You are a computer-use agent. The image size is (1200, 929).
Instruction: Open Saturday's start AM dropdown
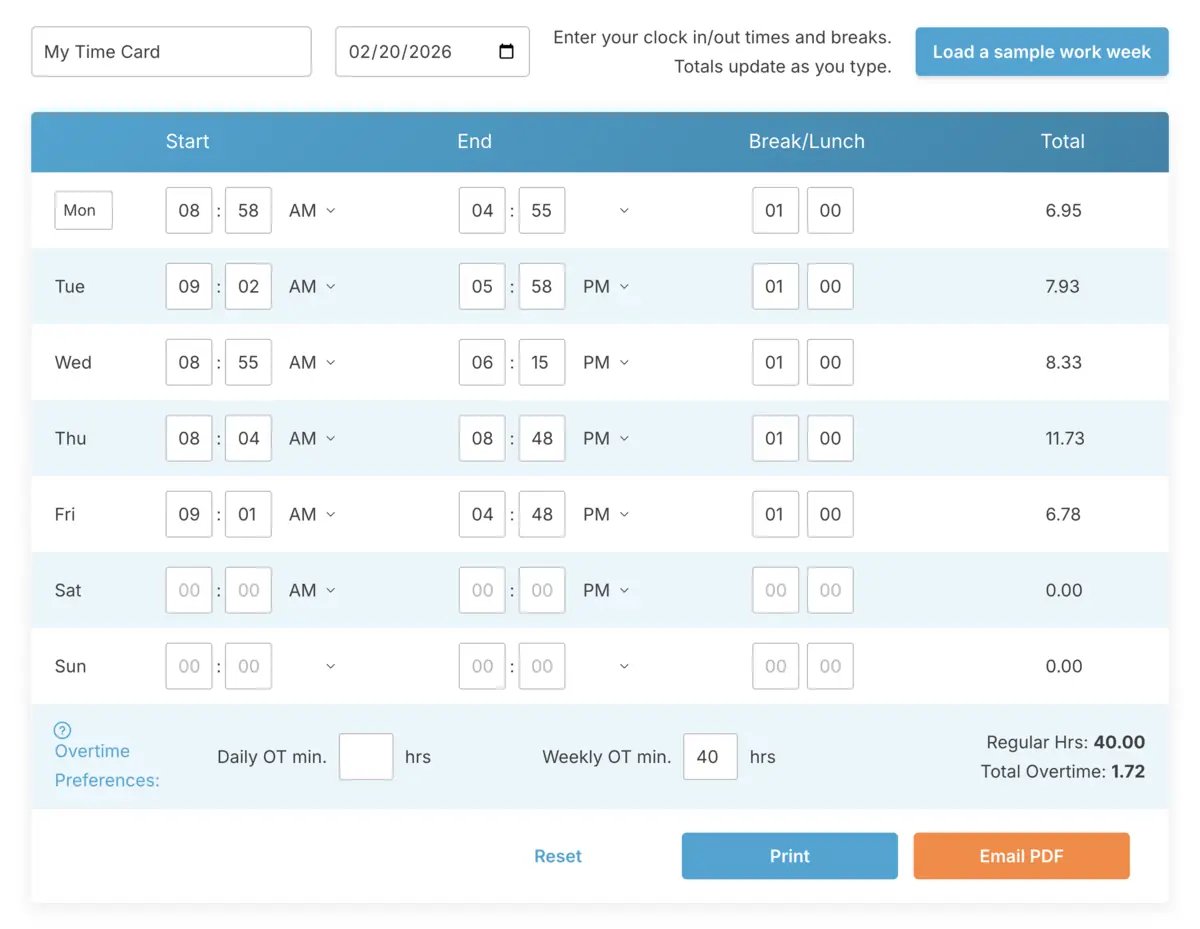coord(311,590)
